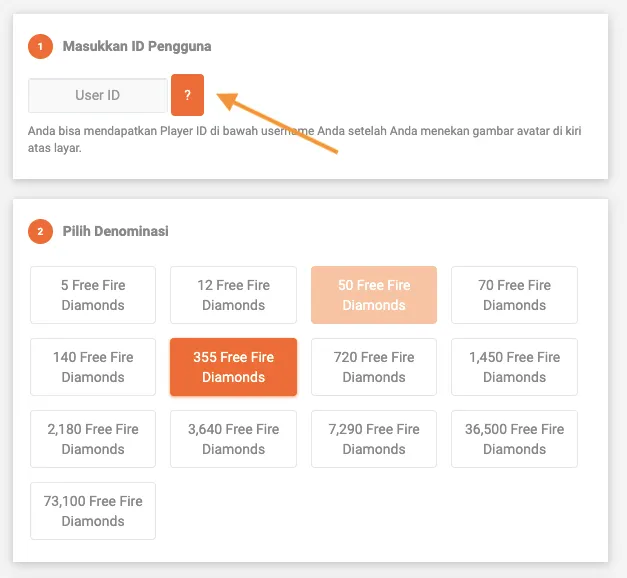Select 7,290 Free Fire Diamonds option
Viewport: 627px width, 578px height.
(374, 439)
